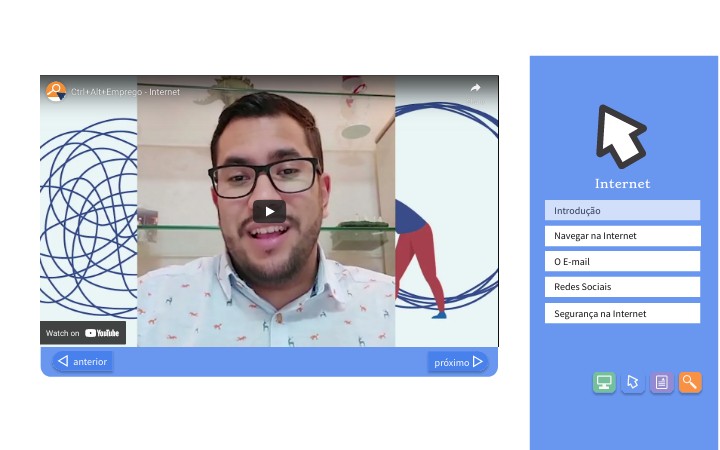Viewport: 720px width, 450px height.
Task: Open the video title link 'Ctrl+Alt+Emprego - Internet'
Action: [x=125, y=92]
